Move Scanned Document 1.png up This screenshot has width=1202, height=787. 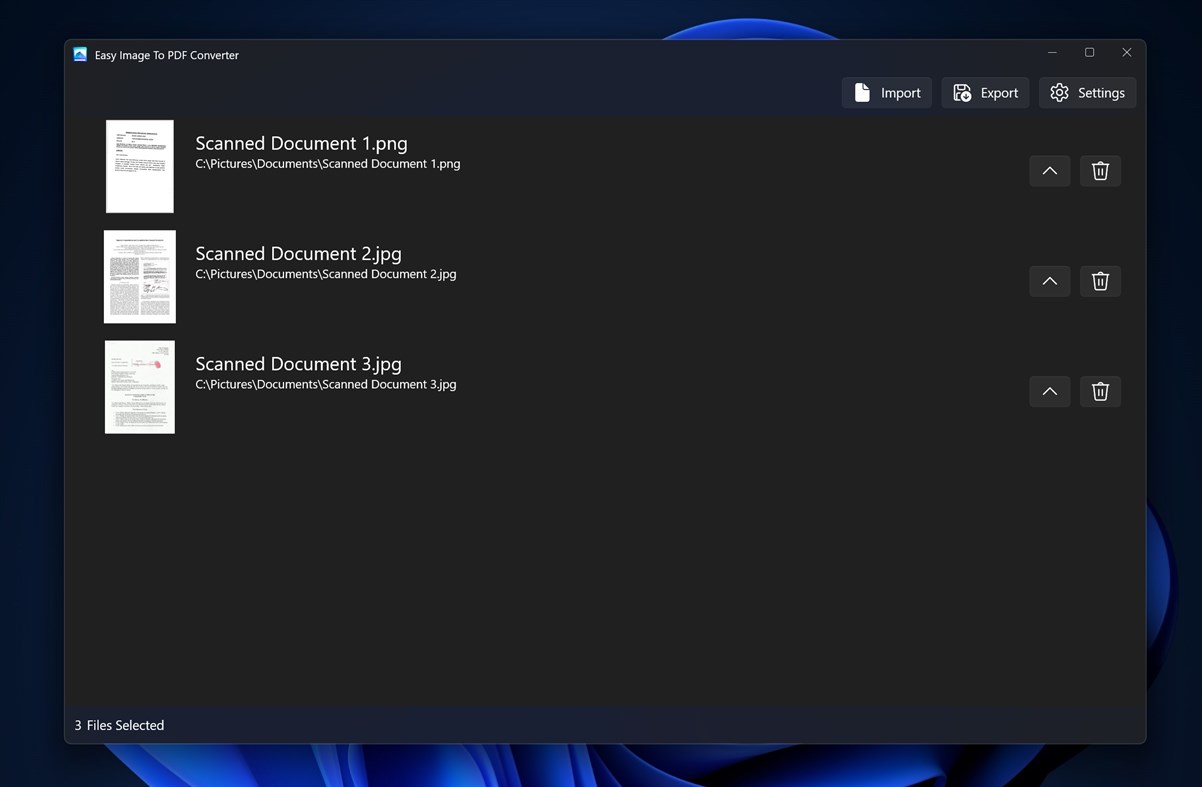(x=1049, y=171)
